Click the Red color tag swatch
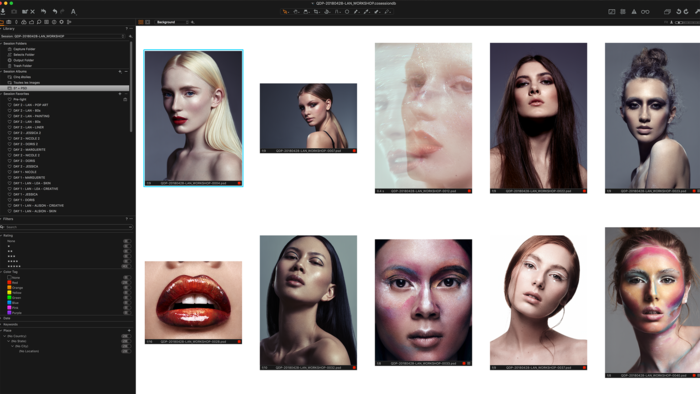The height and width of the screenshot is (394, 700). (9, 282)
